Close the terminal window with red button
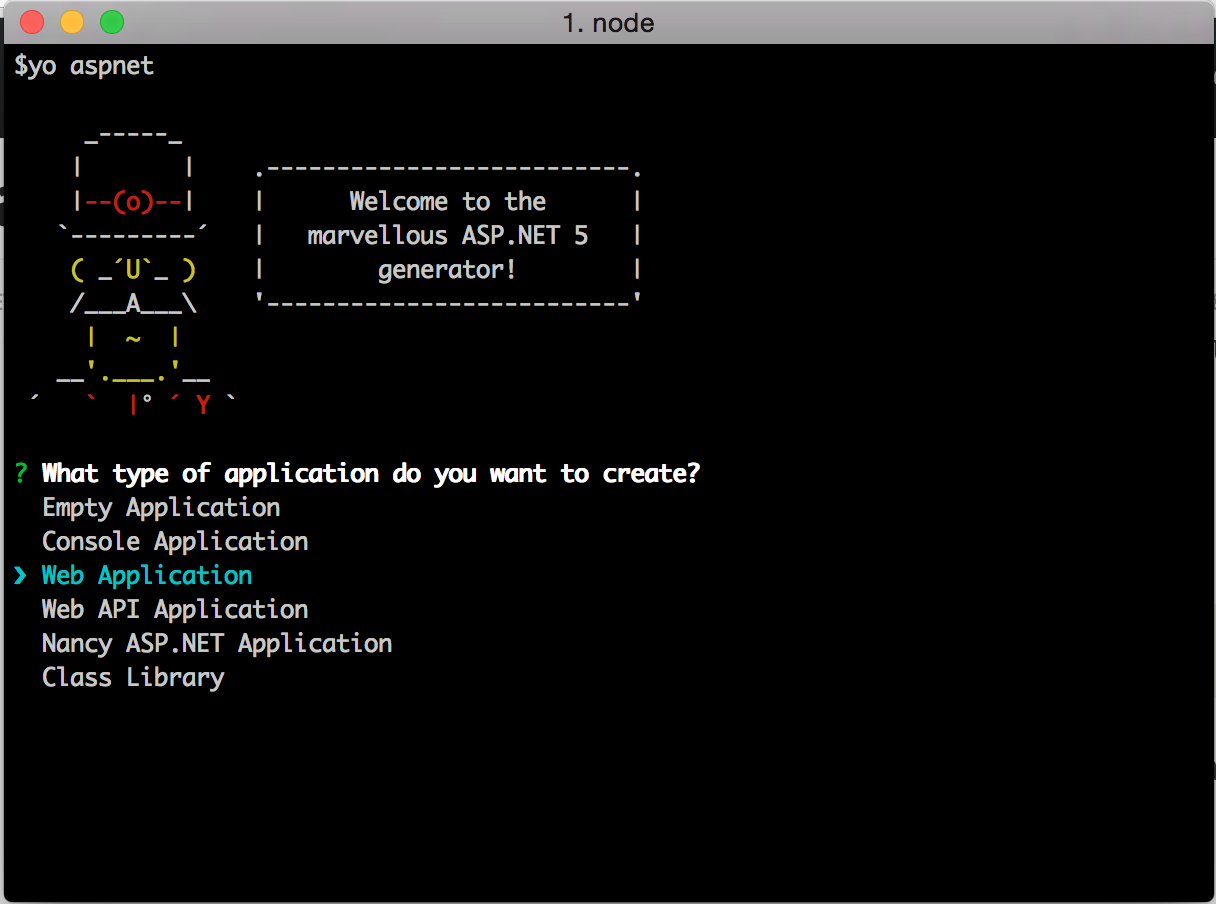The image size is (1216, 904). pos(32,21)
